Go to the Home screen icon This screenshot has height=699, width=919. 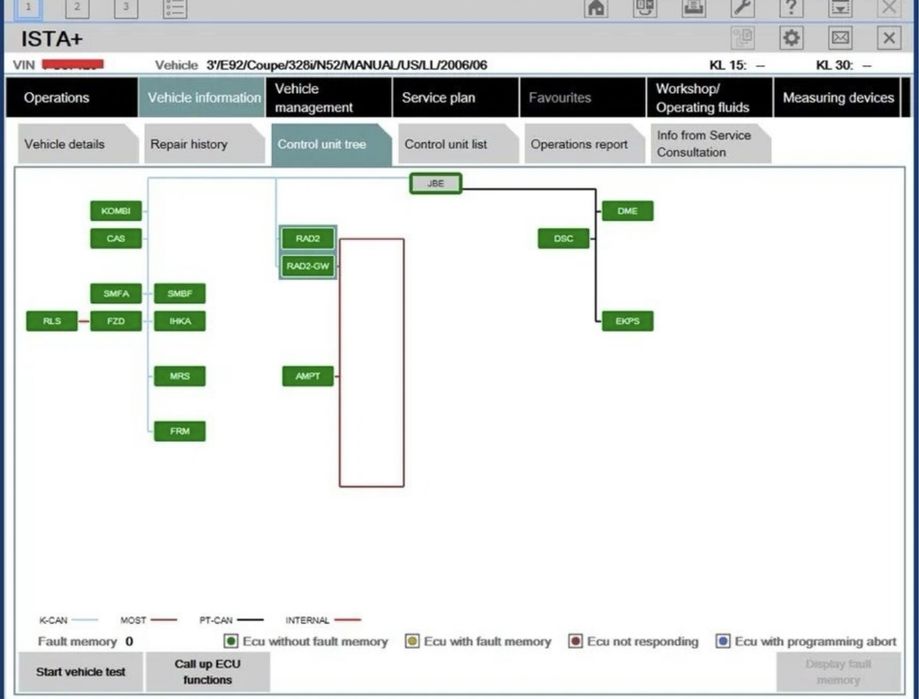coord(596,8)
